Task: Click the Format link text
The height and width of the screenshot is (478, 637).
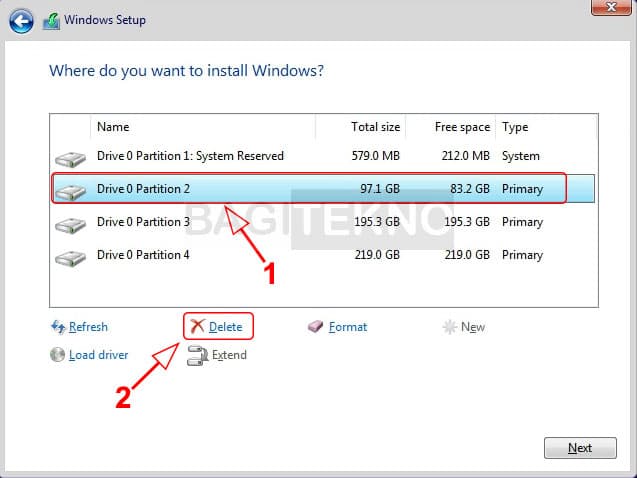Action: tap(348, 327)
